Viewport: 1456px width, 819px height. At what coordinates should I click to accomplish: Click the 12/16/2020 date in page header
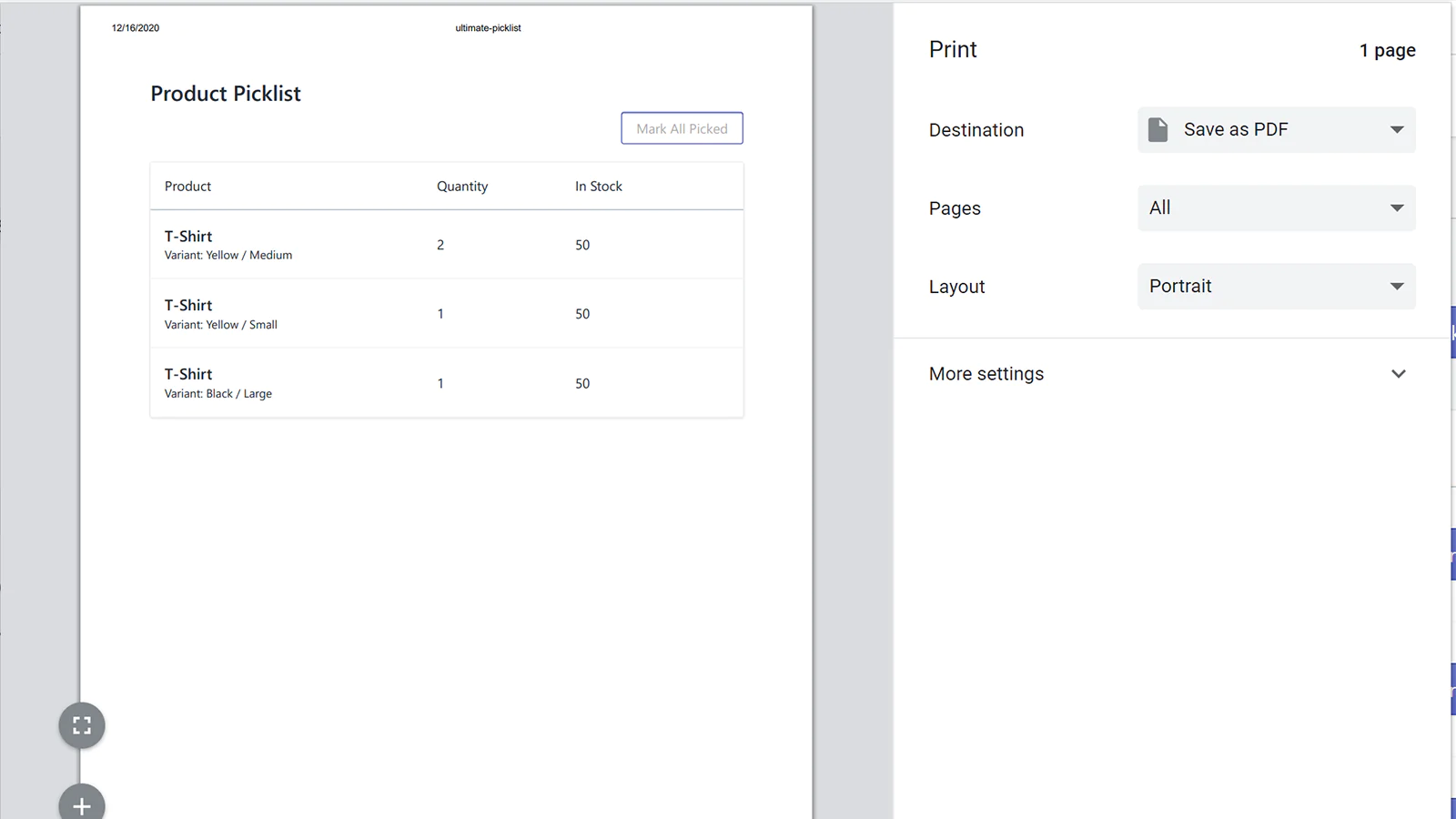pyautogui.click(x=136, y=28)
